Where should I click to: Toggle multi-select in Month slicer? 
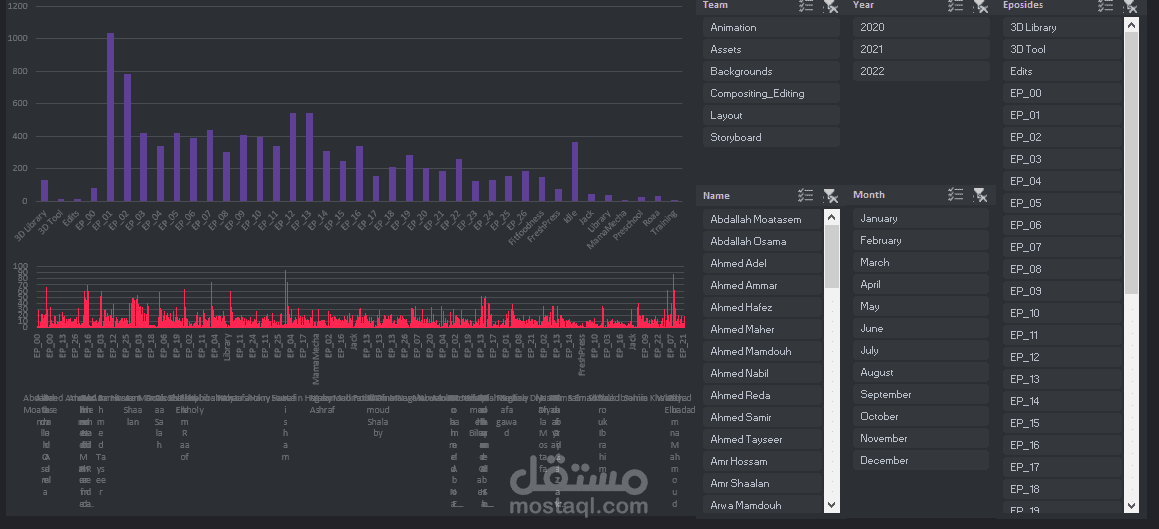click(x=956, y=194)
